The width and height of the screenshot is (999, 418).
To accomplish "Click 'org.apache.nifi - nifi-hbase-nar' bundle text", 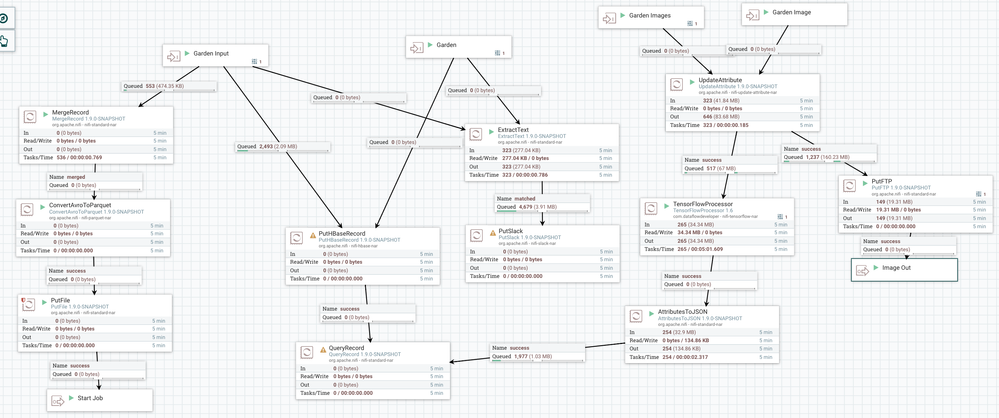I will [349, 245].
